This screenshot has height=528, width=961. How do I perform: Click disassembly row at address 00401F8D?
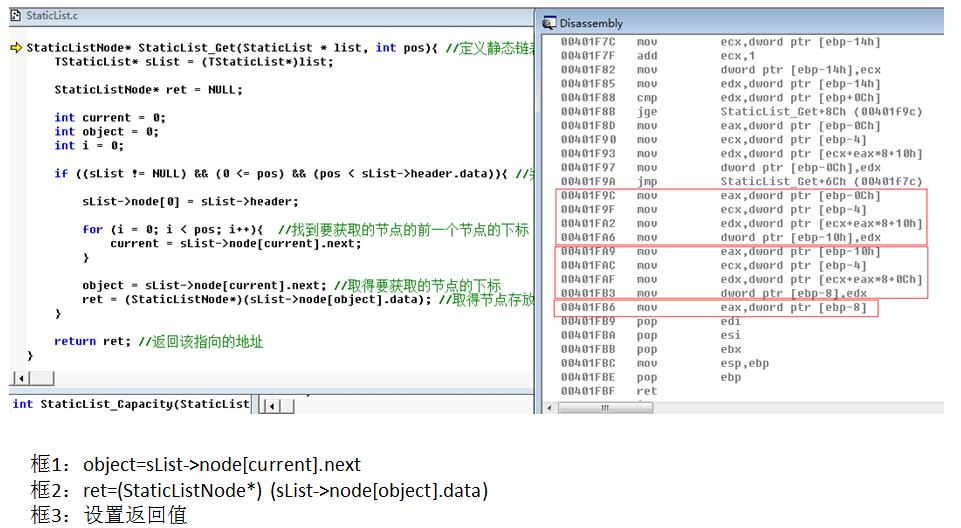coord(720,126)
